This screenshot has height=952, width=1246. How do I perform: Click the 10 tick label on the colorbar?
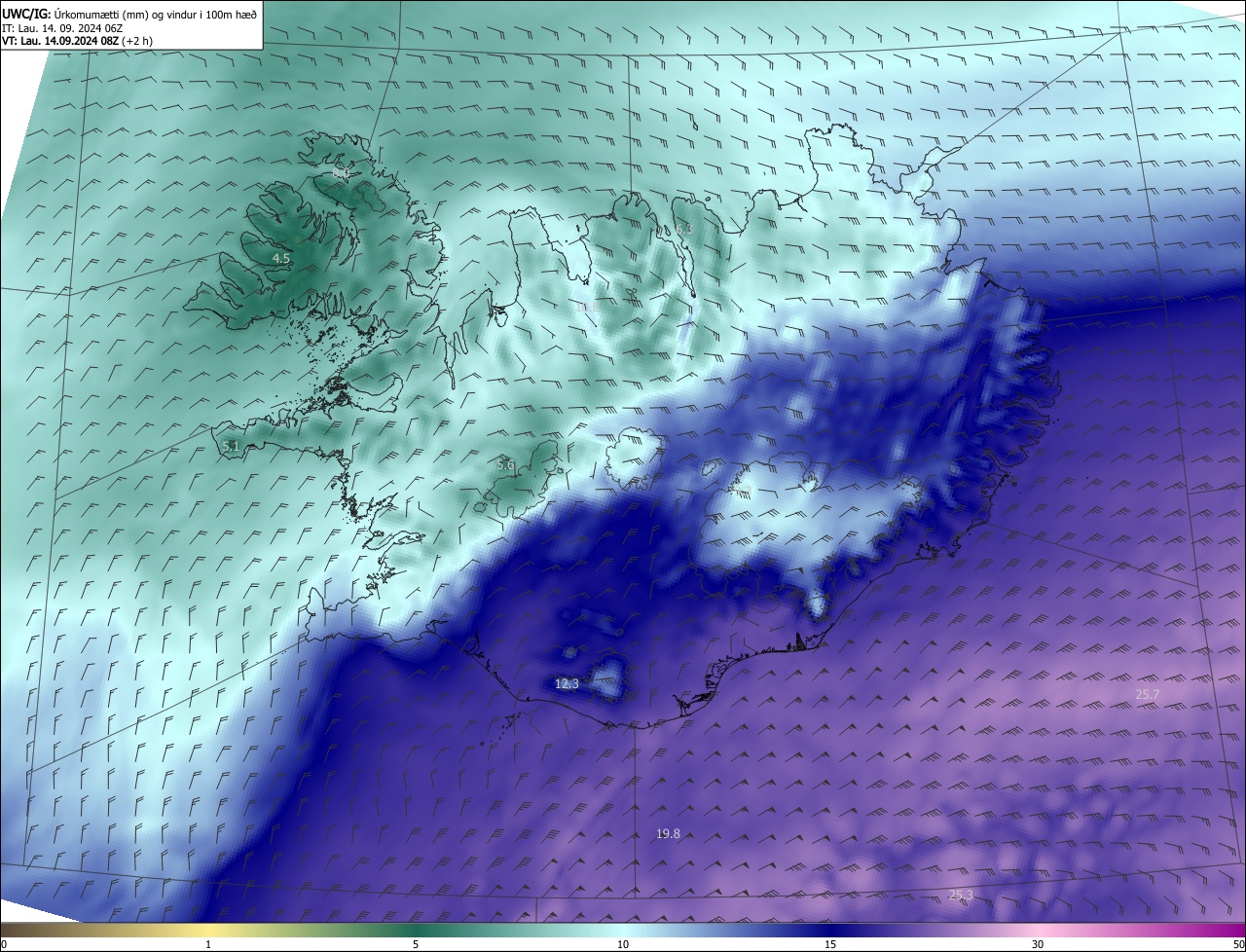click(623, 944)
